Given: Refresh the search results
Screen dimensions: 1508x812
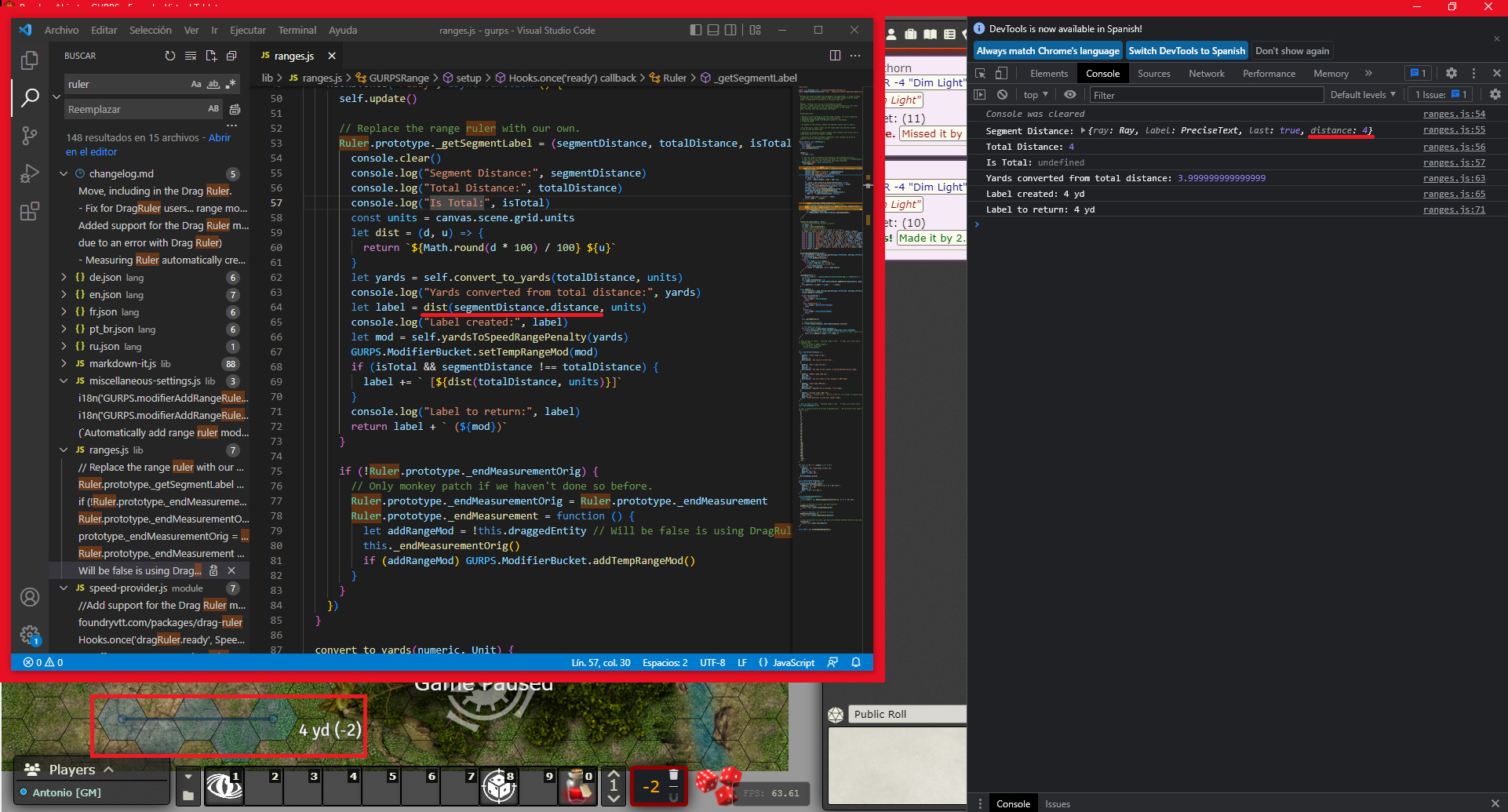Looking at the screenshot, I should click(170, 55).
